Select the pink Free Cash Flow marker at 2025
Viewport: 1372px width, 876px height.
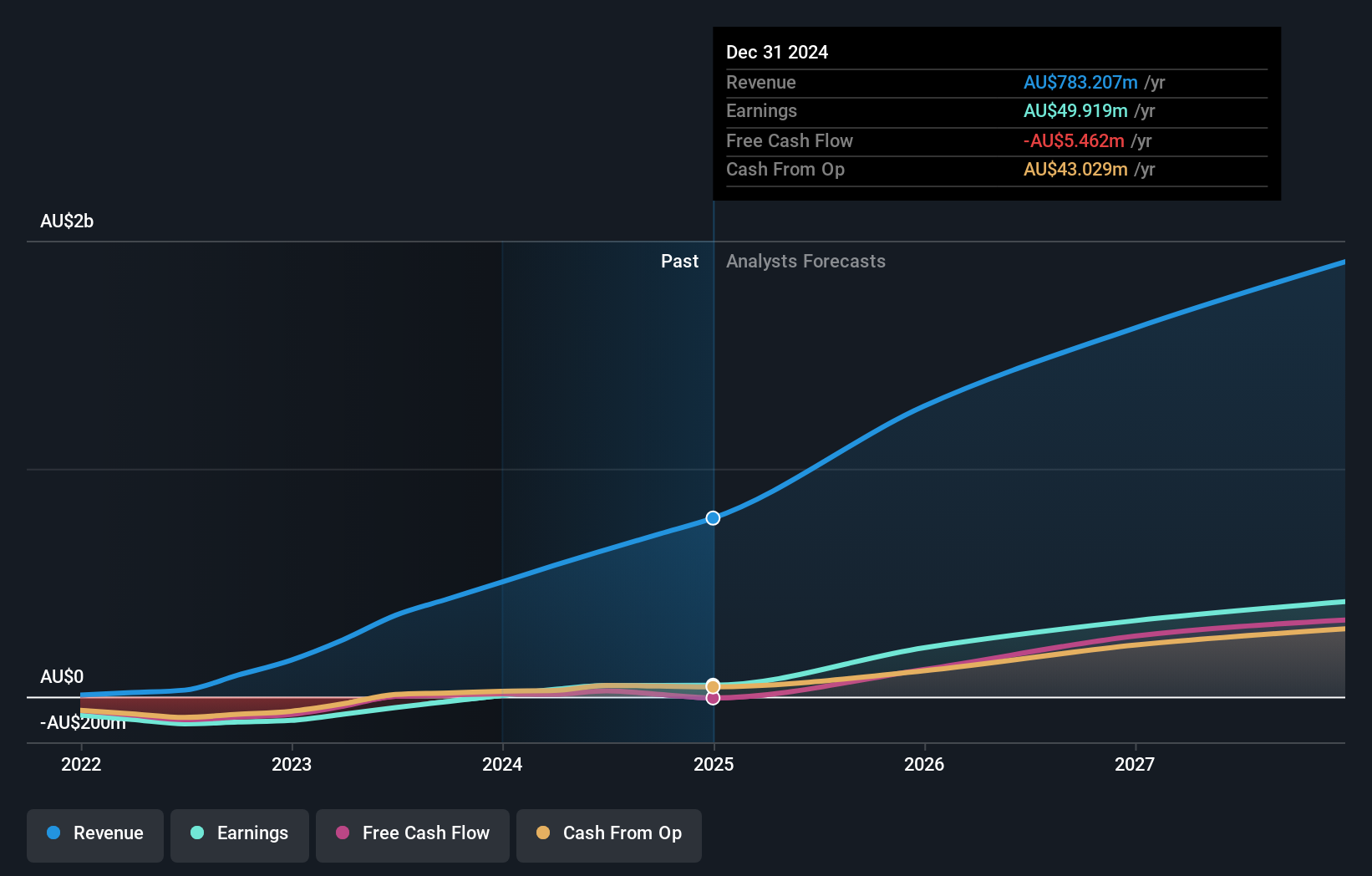(x=713, y=698)
